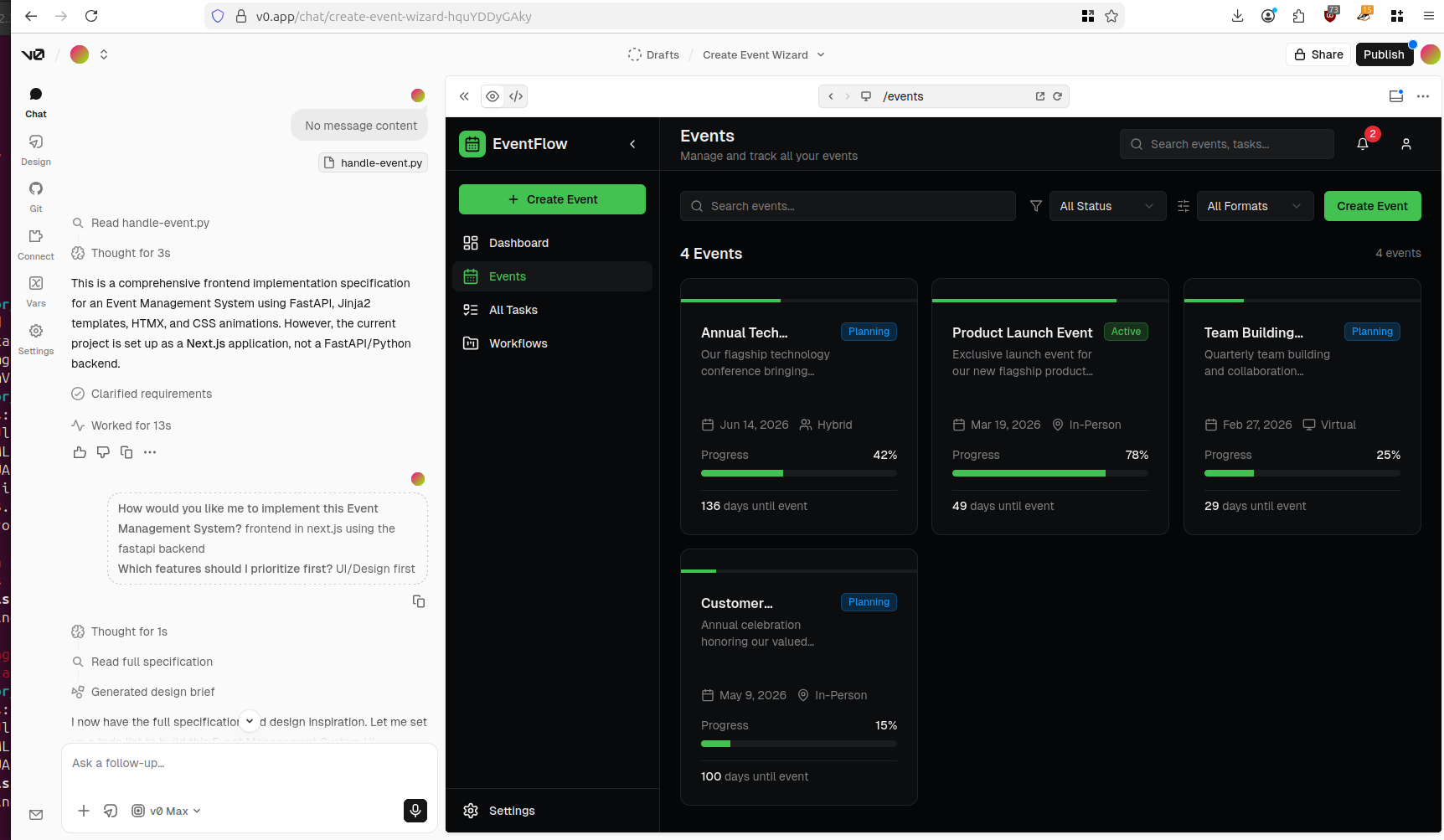Open the Chat panel in v0 sidebar
1444x840 pixels.
pyautogui.click(x=35, y=100)
